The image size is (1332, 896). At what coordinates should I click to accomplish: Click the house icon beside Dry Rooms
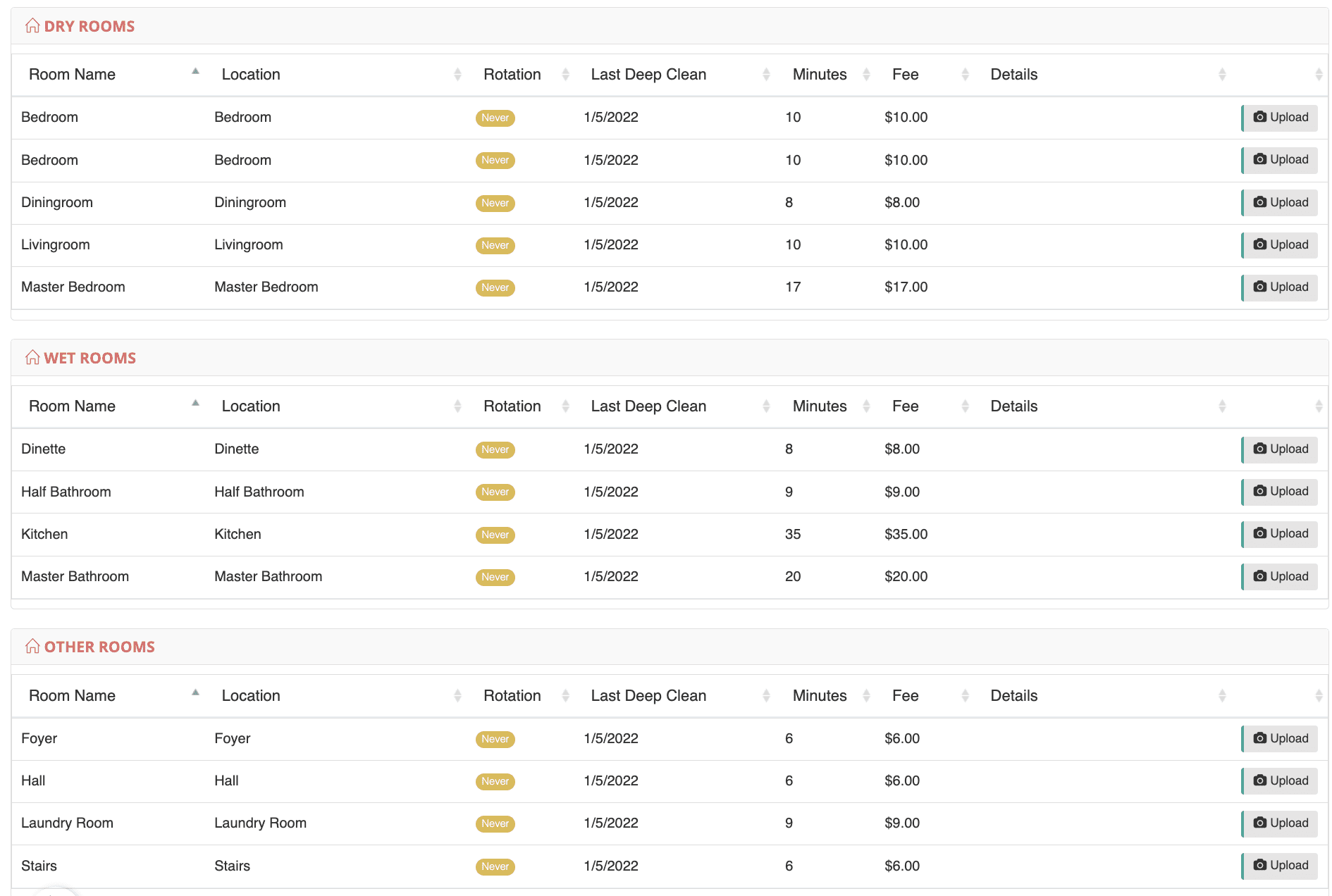coord(32,26)
